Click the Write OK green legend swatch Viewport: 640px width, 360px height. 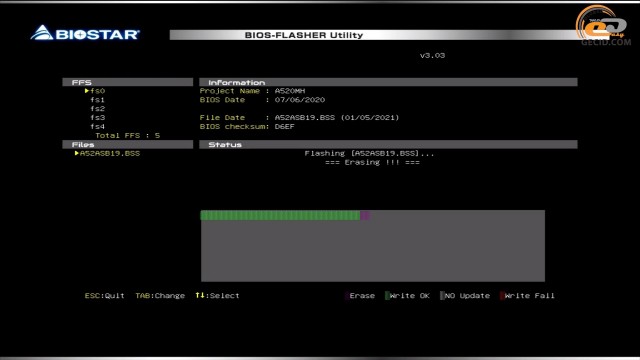387,296
